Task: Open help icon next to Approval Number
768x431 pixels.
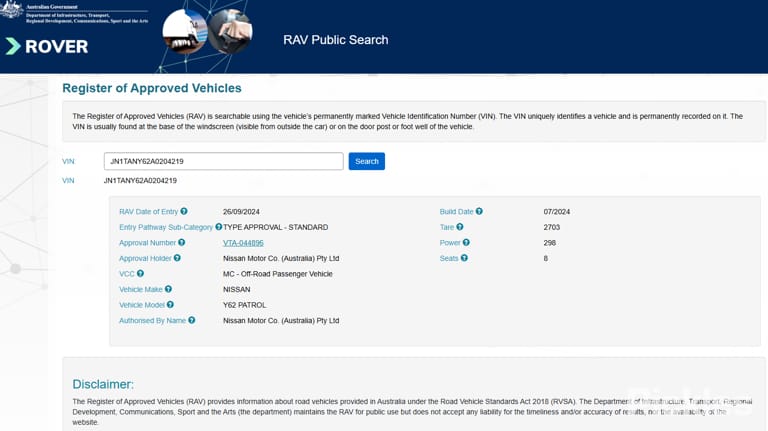Action: [x=182, y=242]
